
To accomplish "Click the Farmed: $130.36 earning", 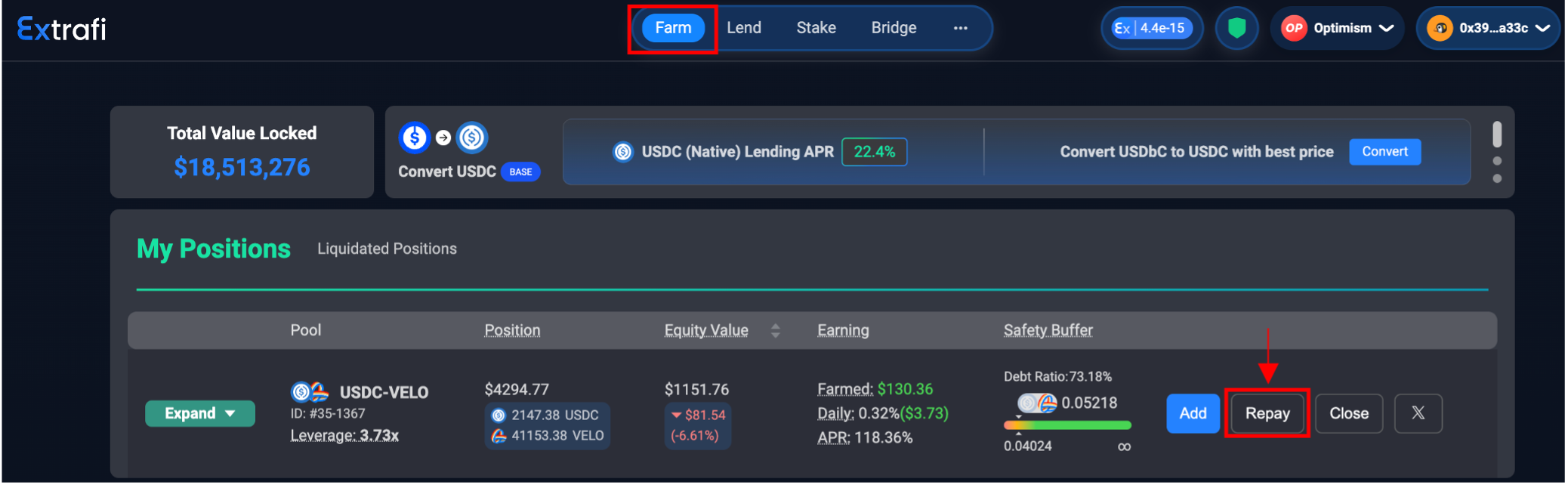I will click(875, 389).
